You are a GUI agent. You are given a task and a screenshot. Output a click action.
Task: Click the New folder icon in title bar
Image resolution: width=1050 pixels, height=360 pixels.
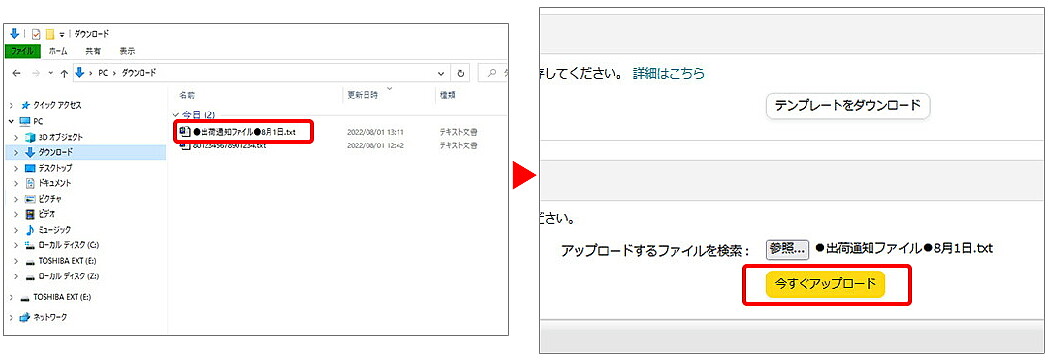point(50,34)
